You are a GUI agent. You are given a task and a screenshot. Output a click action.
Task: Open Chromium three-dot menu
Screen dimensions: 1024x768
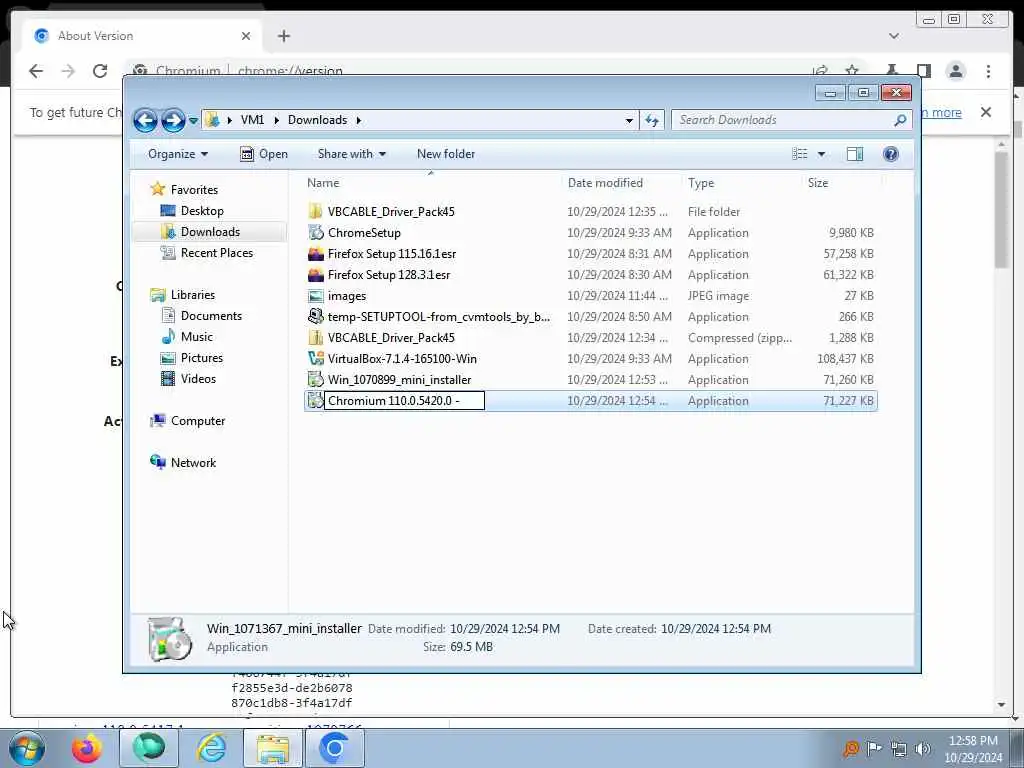pos(988,71)
